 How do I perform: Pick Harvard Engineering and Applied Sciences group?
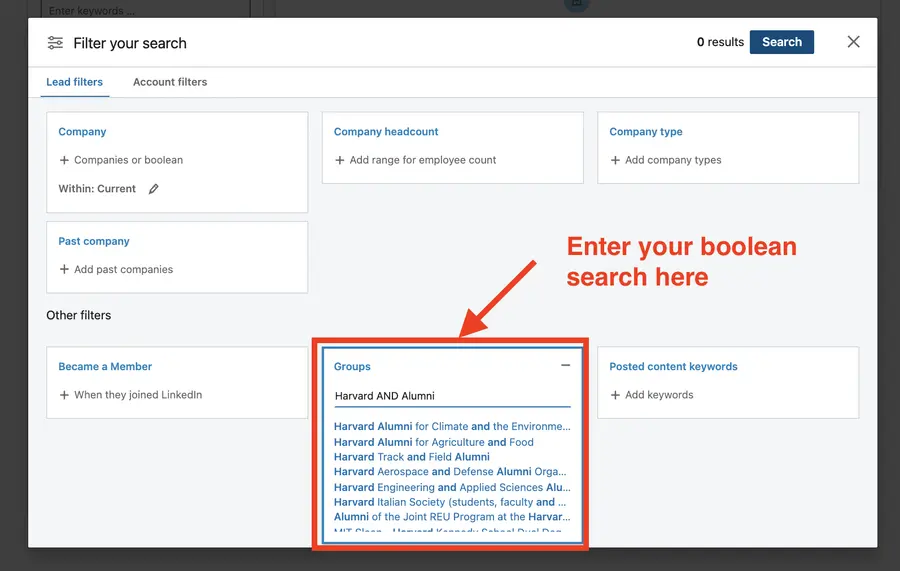tap(452, 487)
